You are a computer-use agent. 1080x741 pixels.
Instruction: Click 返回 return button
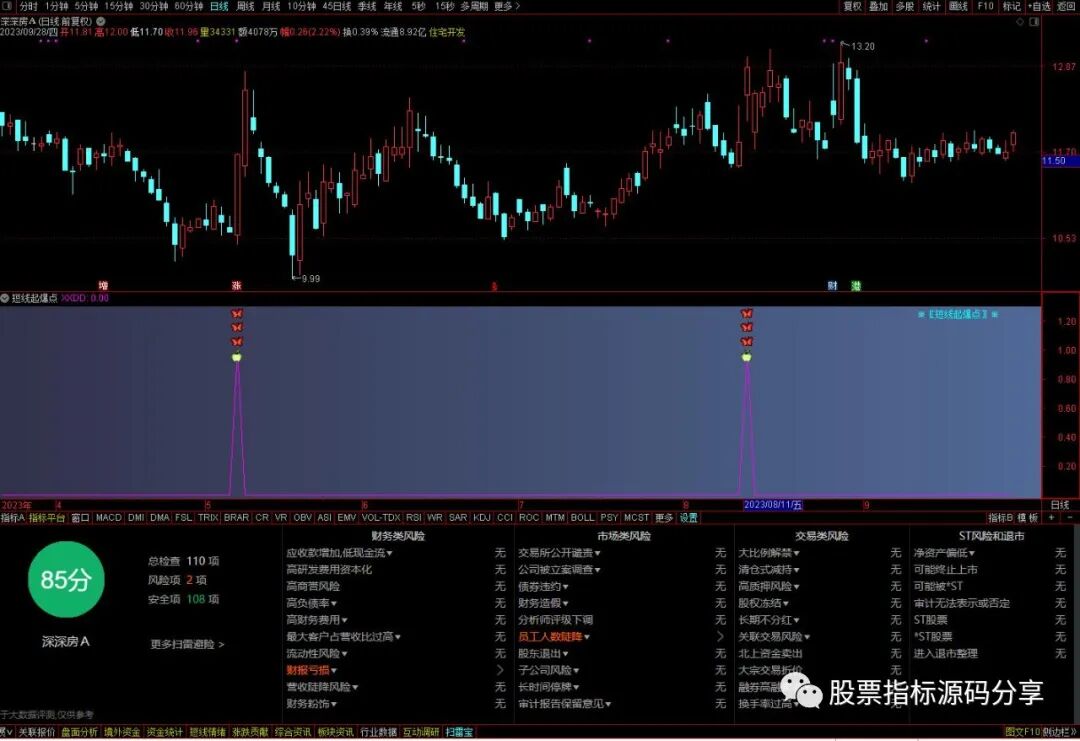click(x=1066, y=6)
